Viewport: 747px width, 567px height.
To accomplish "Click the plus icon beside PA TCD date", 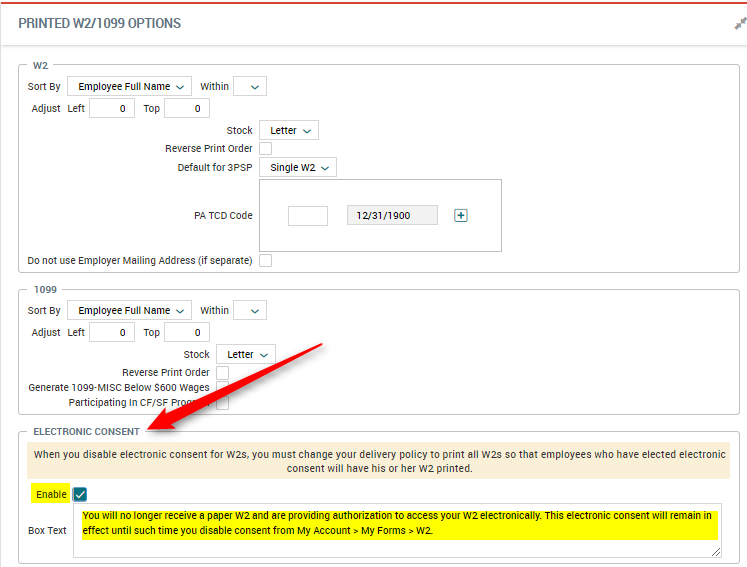I will click(x=461, y=215).
